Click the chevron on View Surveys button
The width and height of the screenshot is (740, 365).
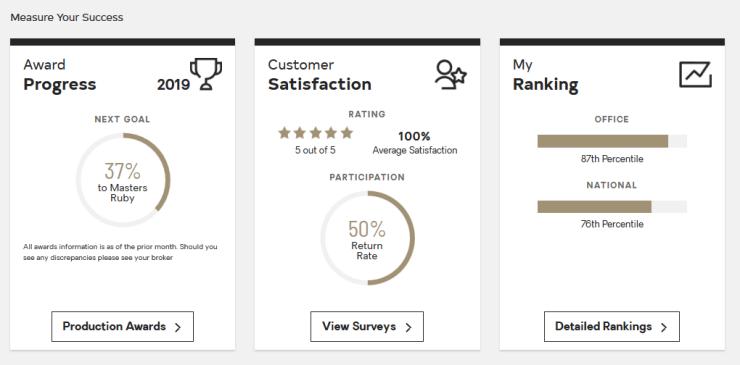pos(408,327)
